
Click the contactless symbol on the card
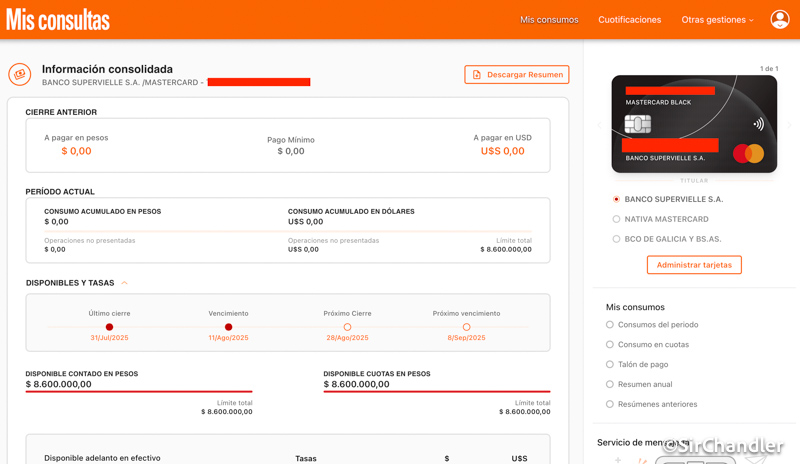click(758, 125)
